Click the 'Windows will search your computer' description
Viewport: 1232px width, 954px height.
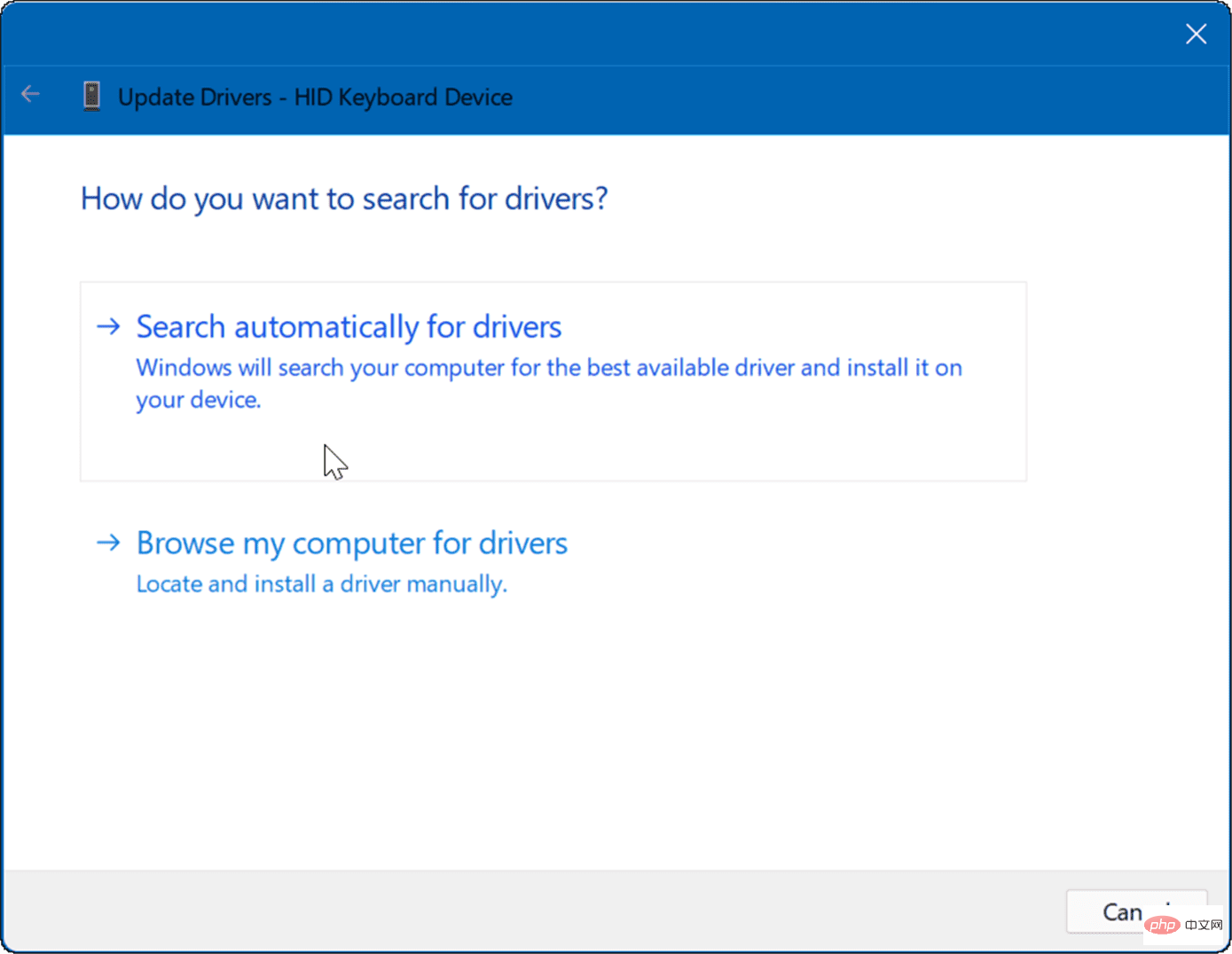click(549, 384)
